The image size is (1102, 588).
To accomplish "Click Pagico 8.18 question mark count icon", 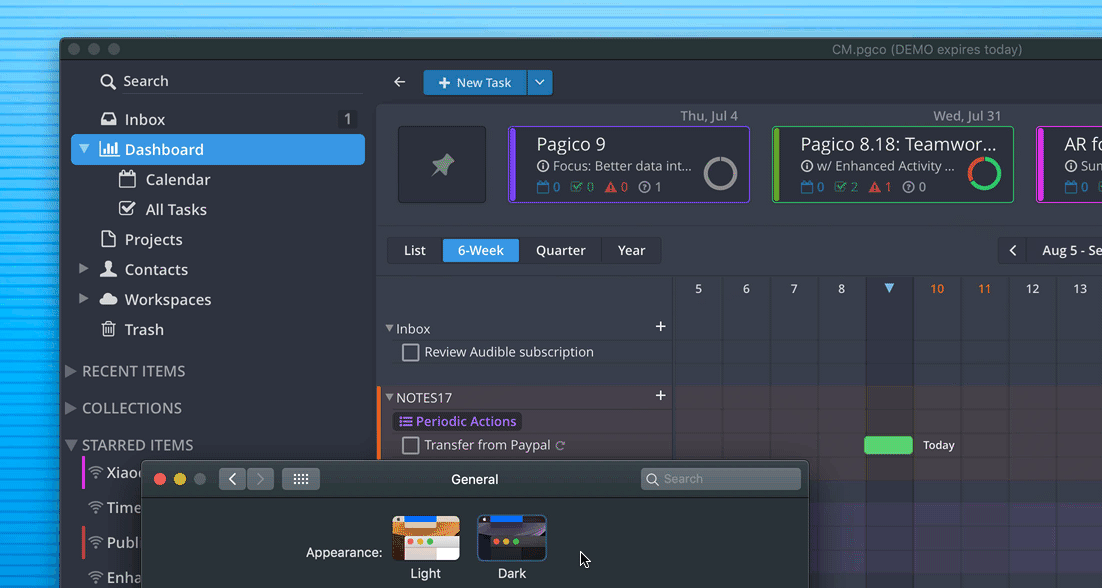I will (x=909, y=187).
